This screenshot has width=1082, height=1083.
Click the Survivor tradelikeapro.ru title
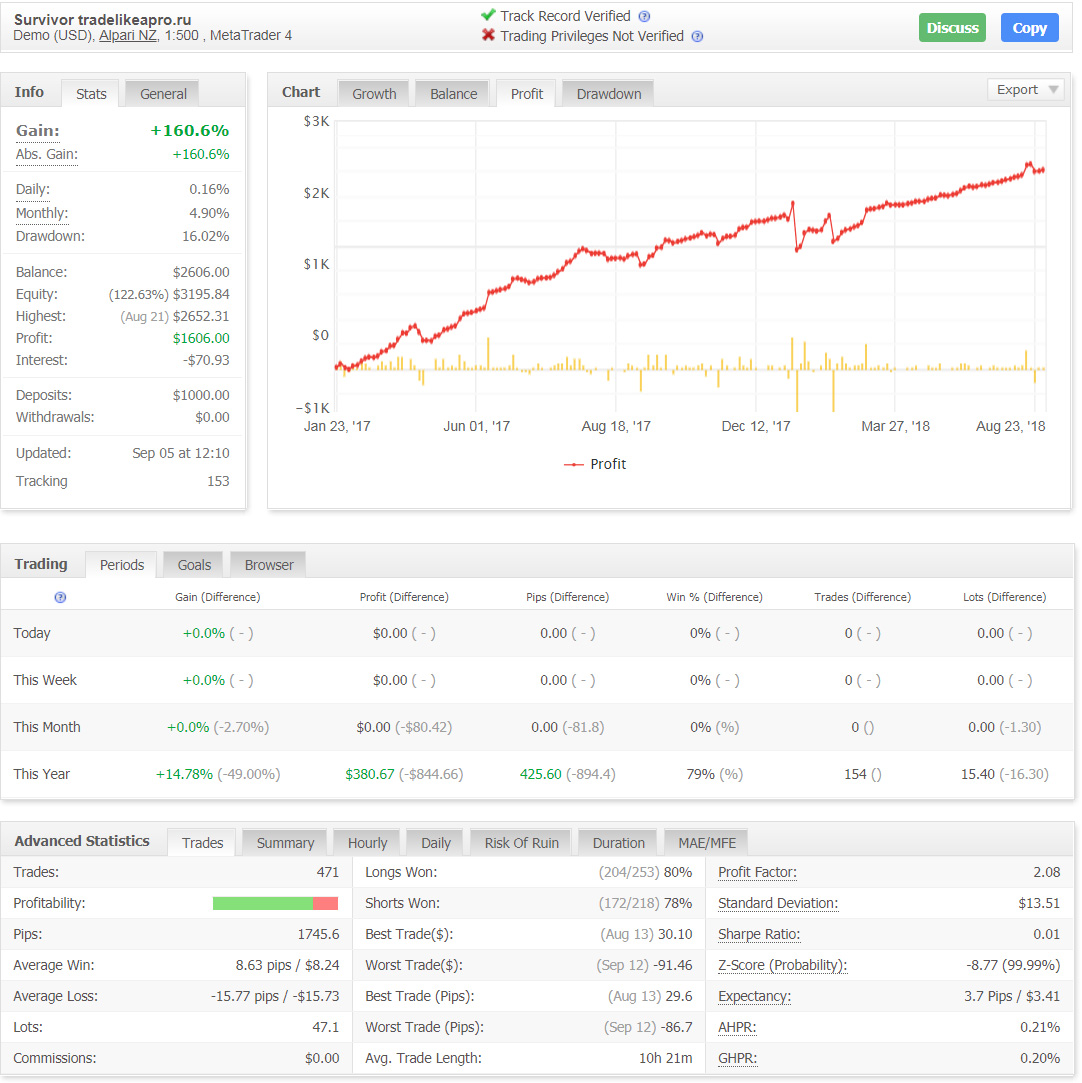click(102, 19)
